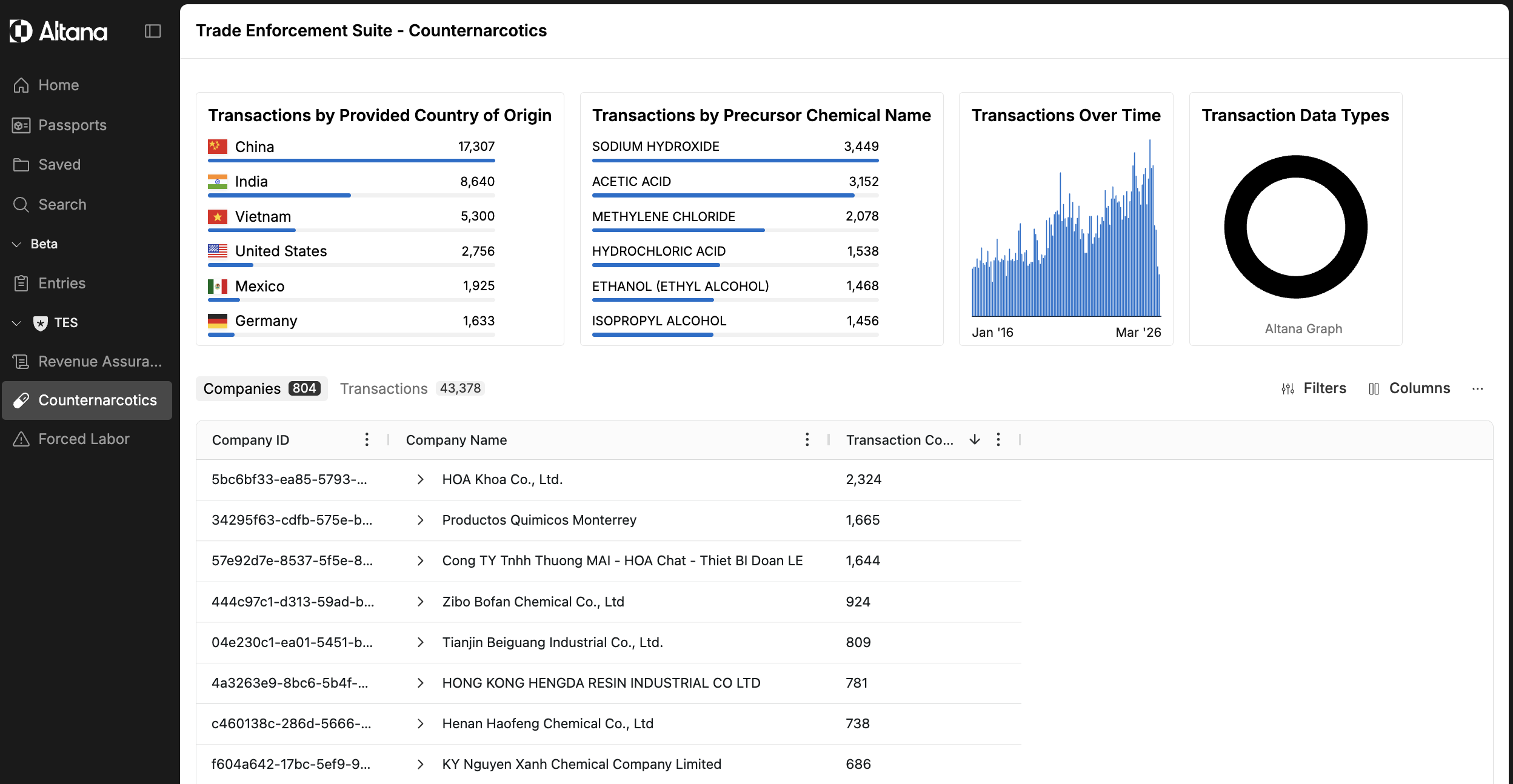Expand Cong TY Tnhh Thuong MAI row
The width and height of the screenshot is (1513, 784).
(420, 561)
